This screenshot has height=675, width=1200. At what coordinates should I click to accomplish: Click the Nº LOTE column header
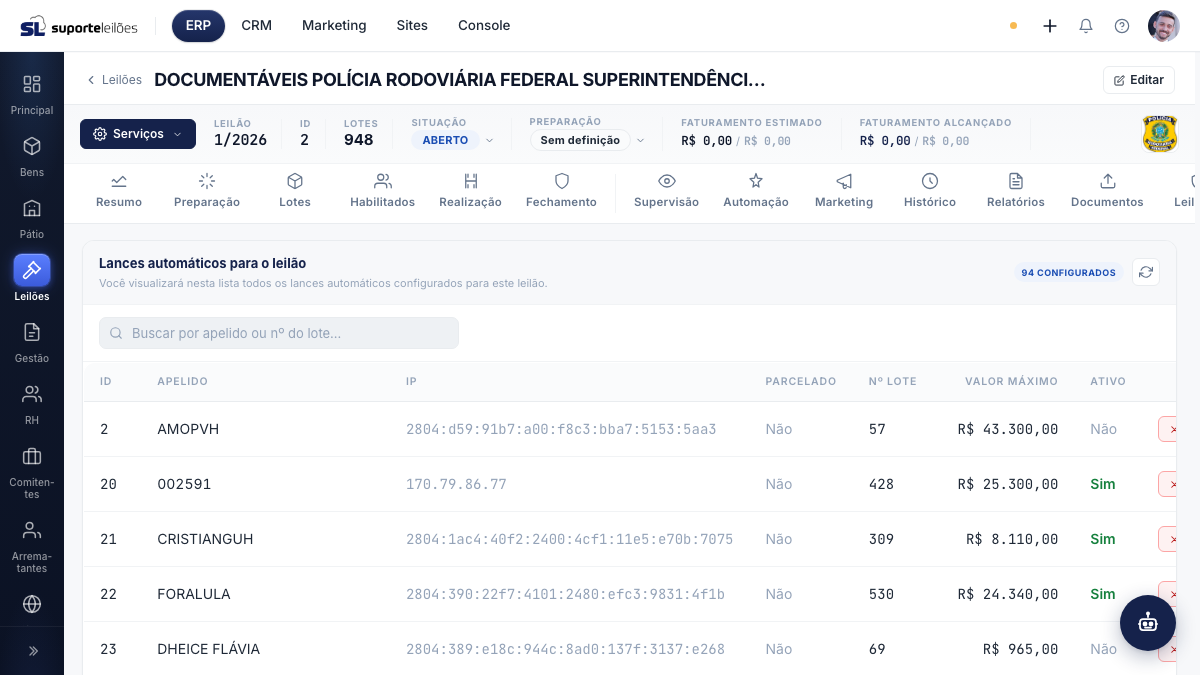coord(893,381)
